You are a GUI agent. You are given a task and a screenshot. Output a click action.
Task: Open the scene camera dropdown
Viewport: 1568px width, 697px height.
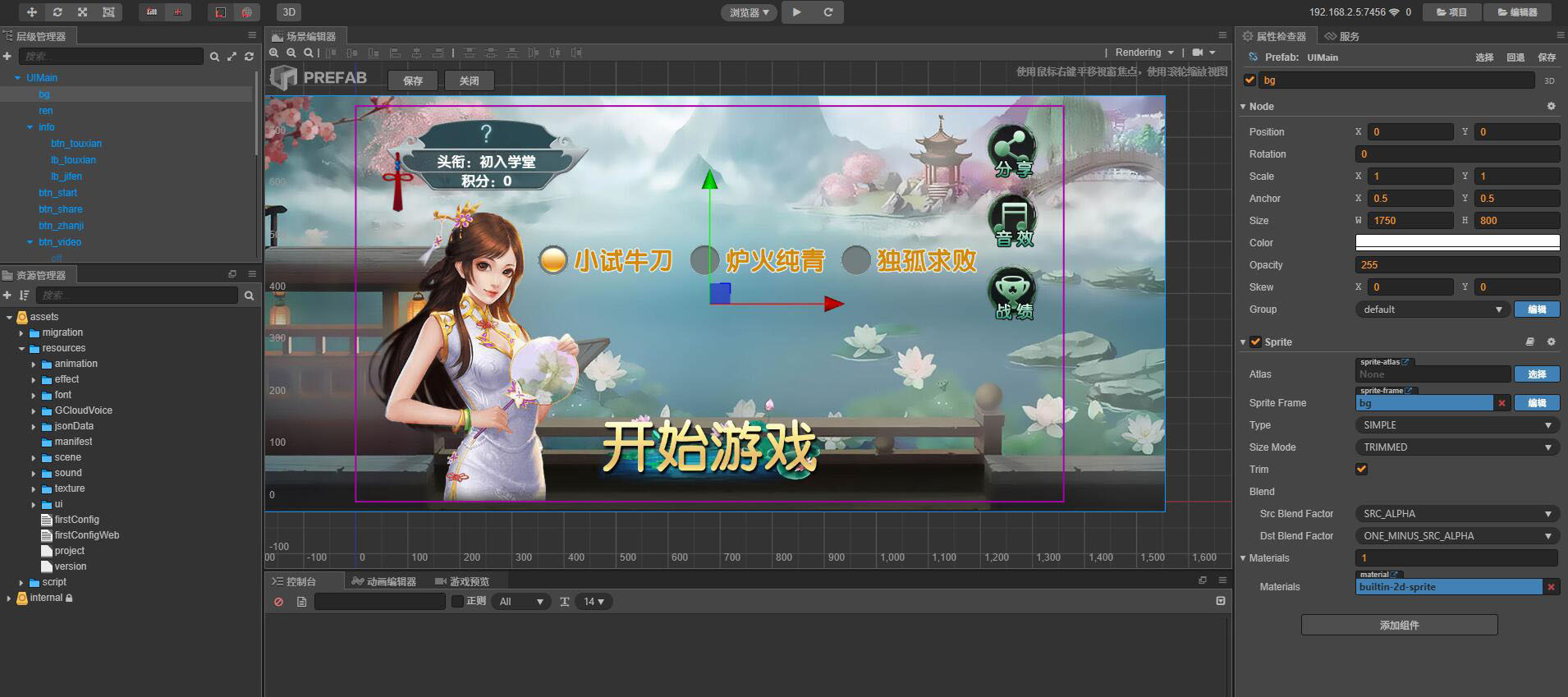pos(1204,53)
